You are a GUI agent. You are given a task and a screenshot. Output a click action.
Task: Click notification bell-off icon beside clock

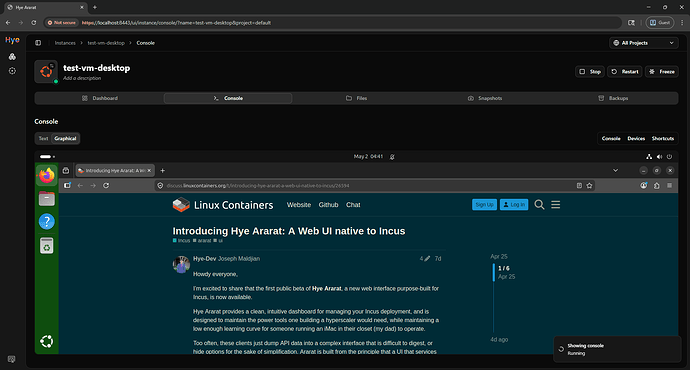392,157
